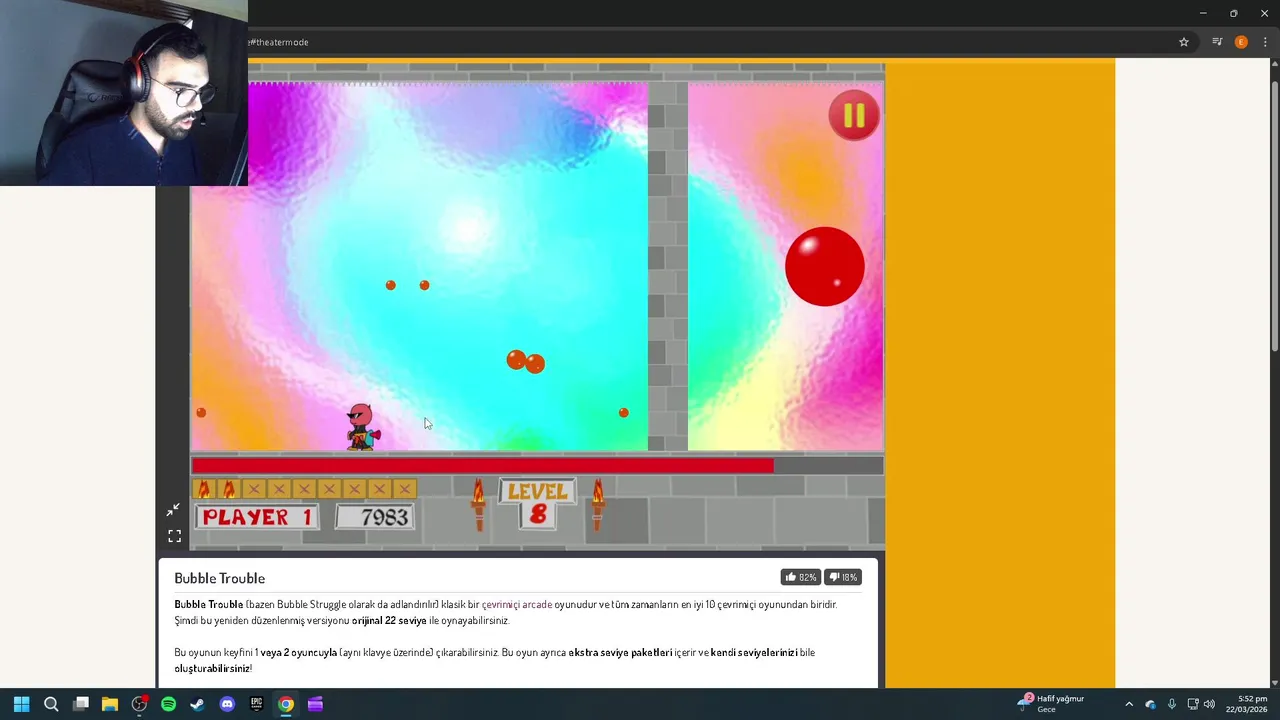Screen dimensions: 1280x720
Task: Expand the hidden system tray icons
Action: point(1129,704)
